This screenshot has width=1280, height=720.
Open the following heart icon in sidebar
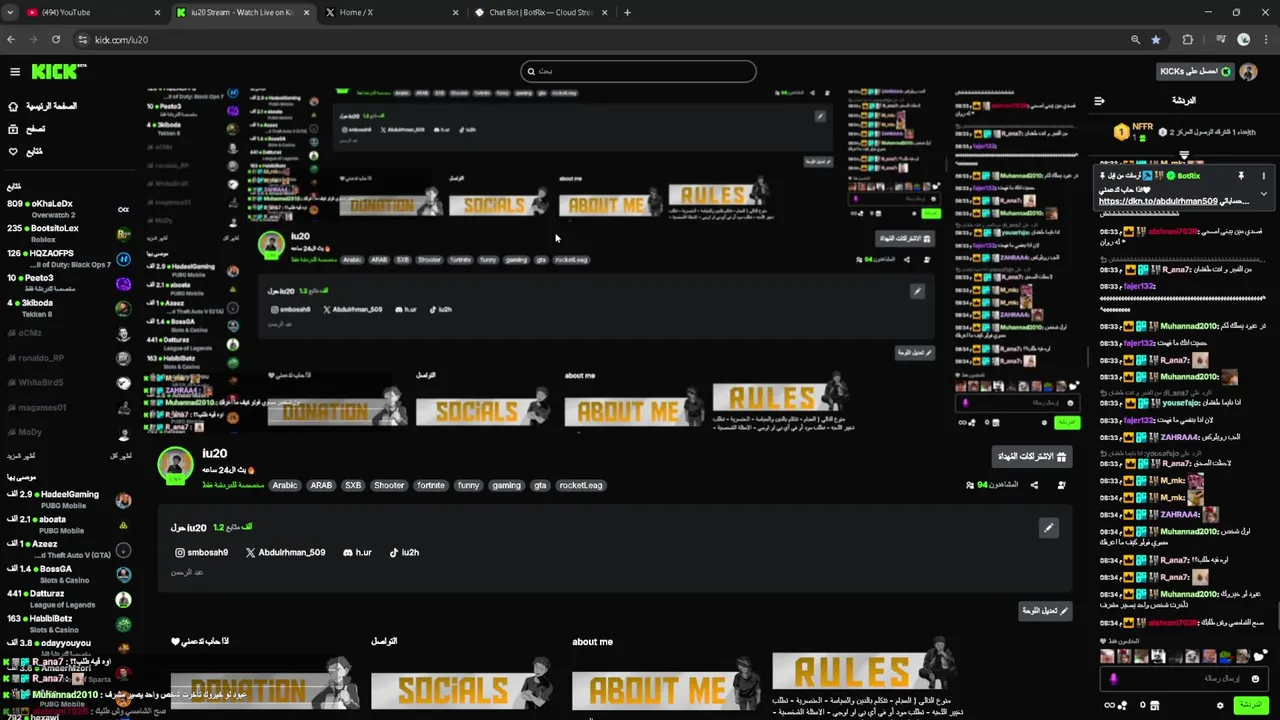13,151
